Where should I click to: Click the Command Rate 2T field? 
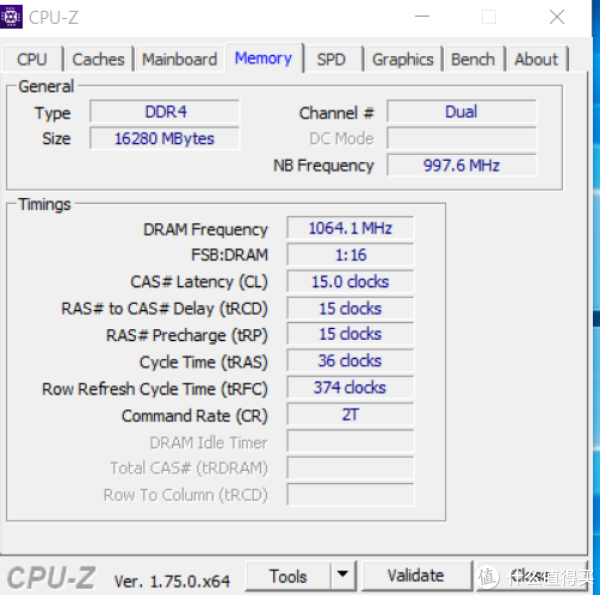[x=350, y=415]
